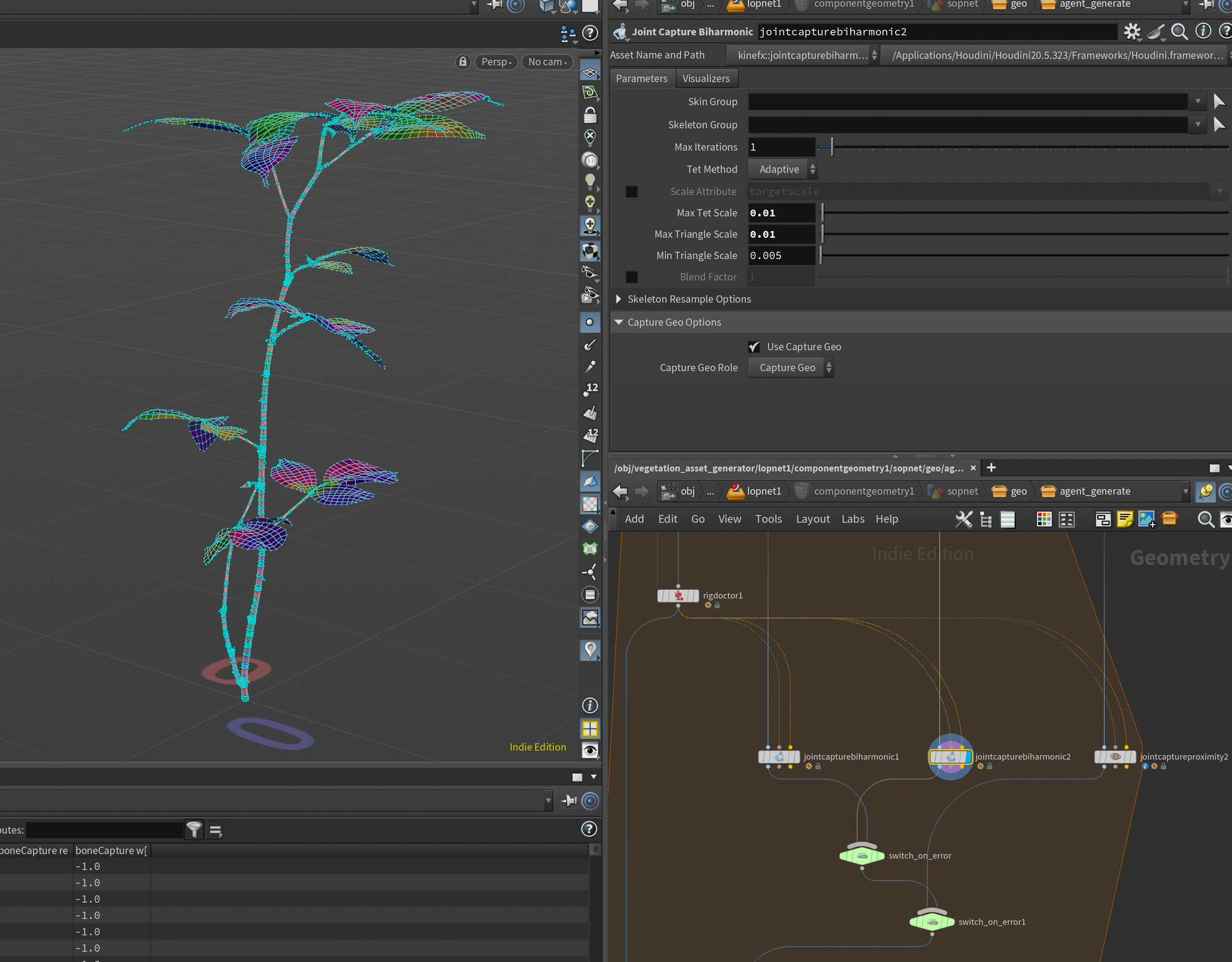Viewport: 1232px width, 962px height.
Task: Open the Tet Method dropdown
Action: click(x=782, y=169)
